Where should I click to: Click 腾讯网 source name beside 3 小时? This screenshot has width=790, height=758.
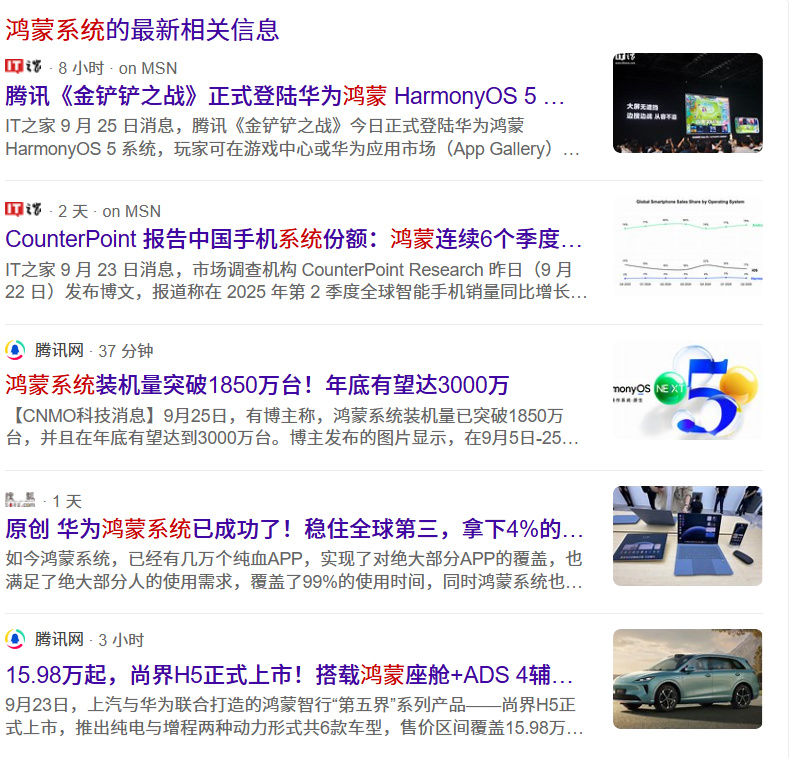[x=59, y=640]
